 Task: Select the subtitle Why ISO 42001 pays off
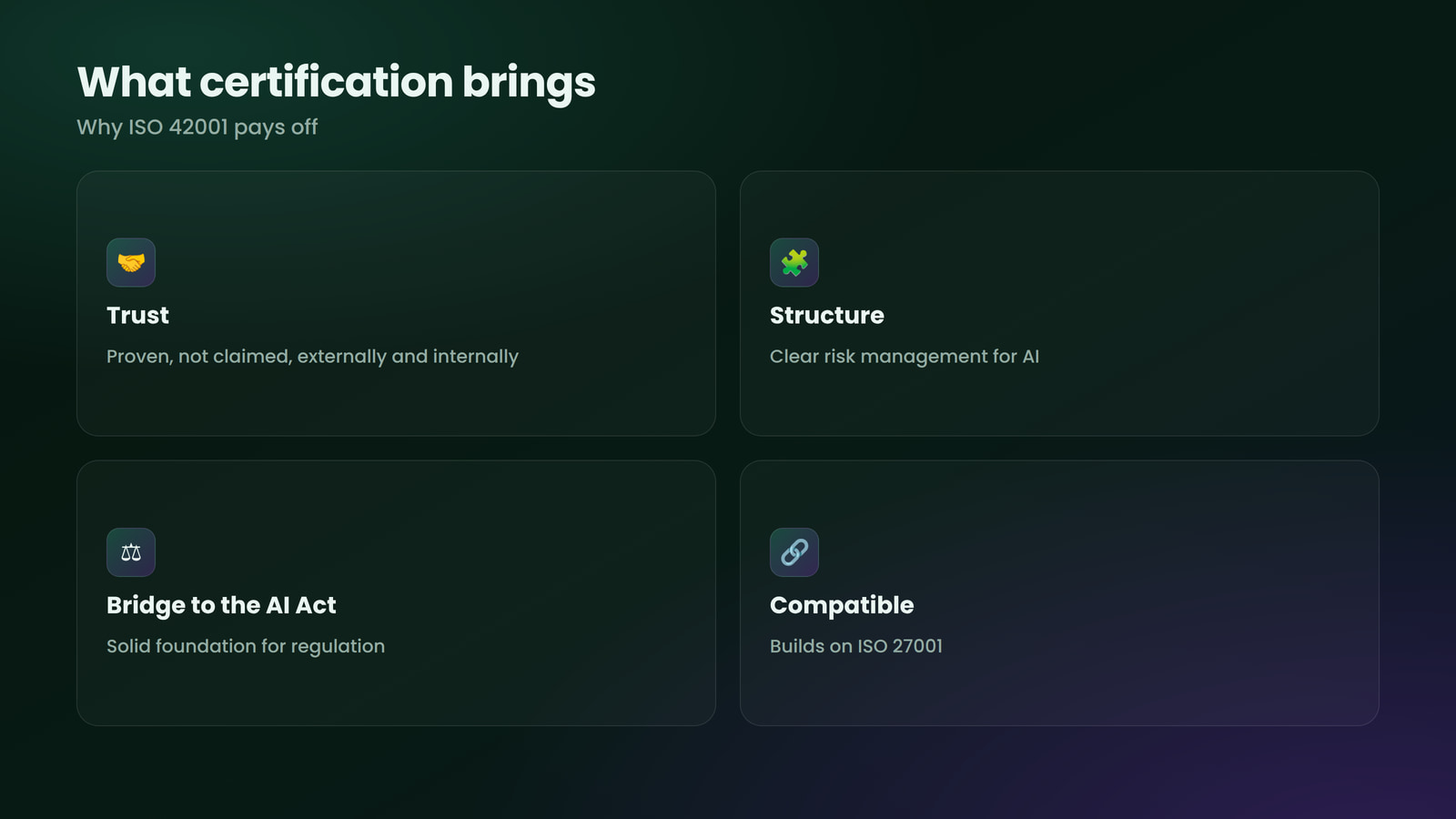197,127
